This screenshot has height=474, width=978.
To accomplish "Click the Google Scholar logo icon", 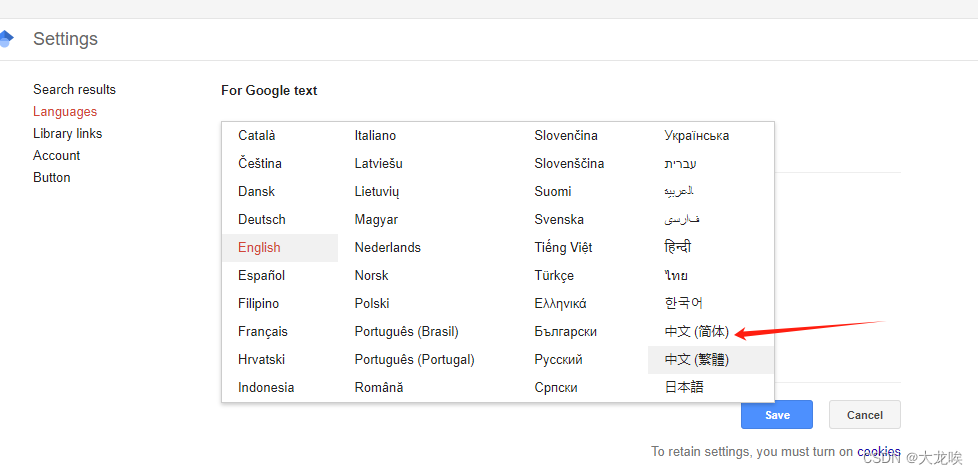I will 6,39.
